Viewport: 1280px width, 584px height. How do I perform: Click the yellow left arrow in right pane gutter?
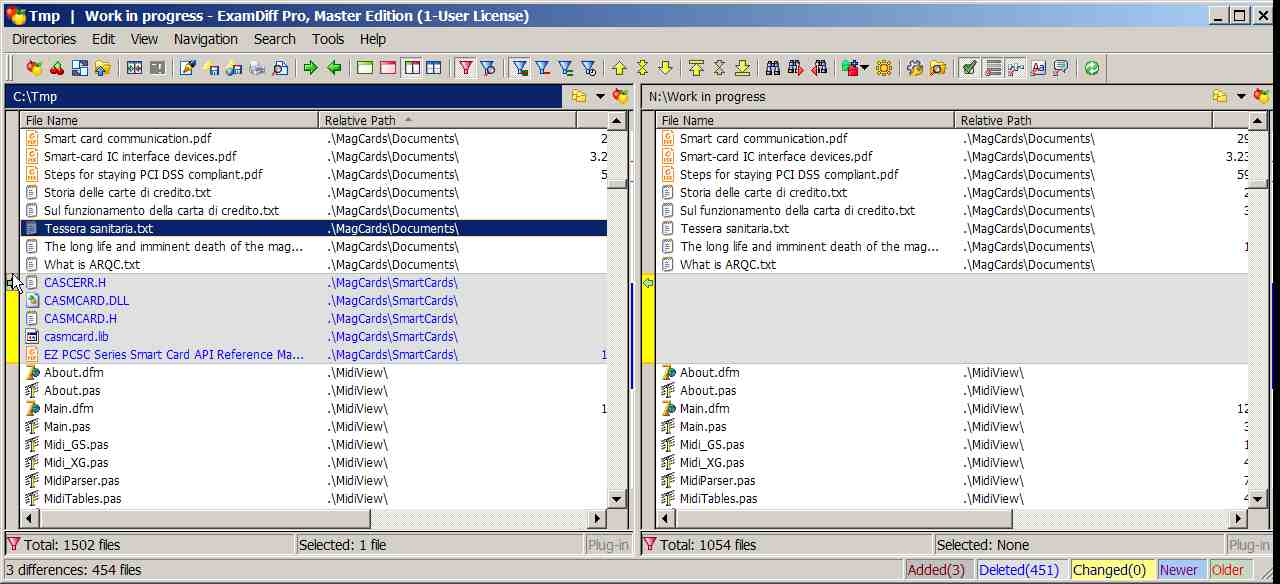648,283
